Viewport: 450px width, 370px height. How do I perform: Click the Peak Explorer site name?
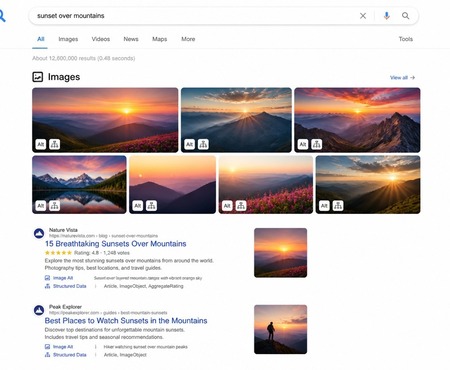tap(65, 307)
